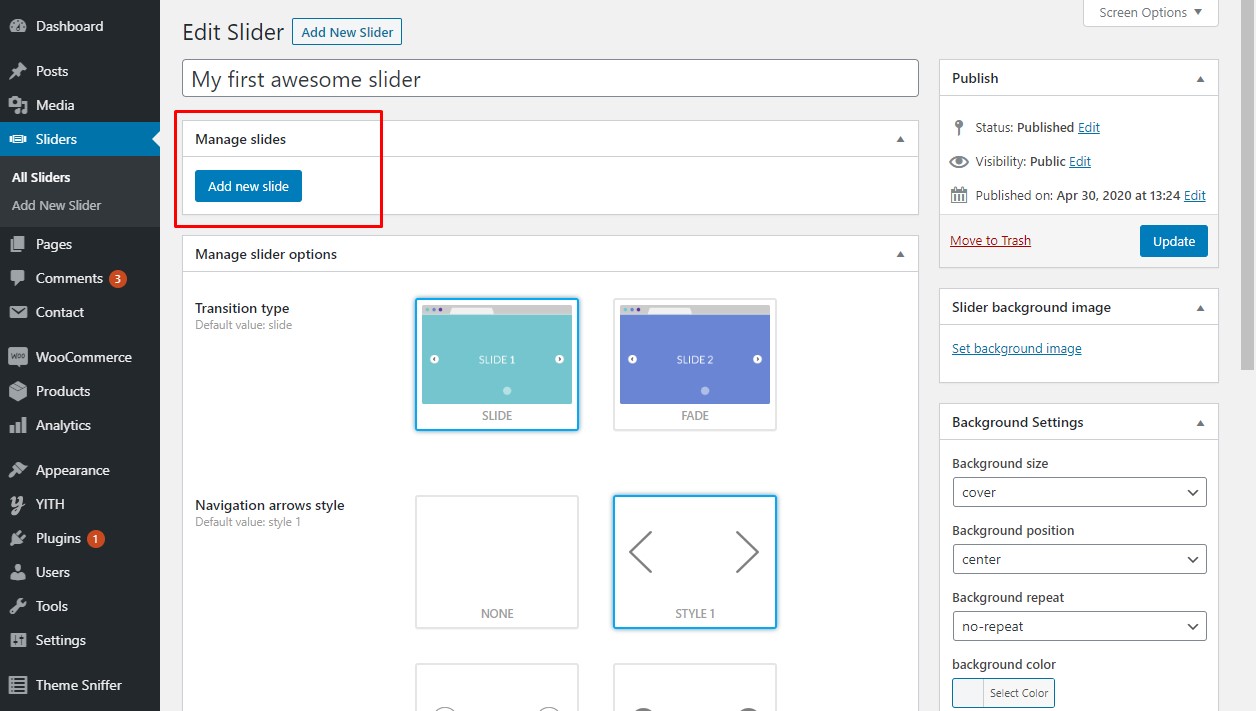This screenshot has width=1256, height=711.
Task: Click the Tools wrench icon
Action: pos(18,606)
